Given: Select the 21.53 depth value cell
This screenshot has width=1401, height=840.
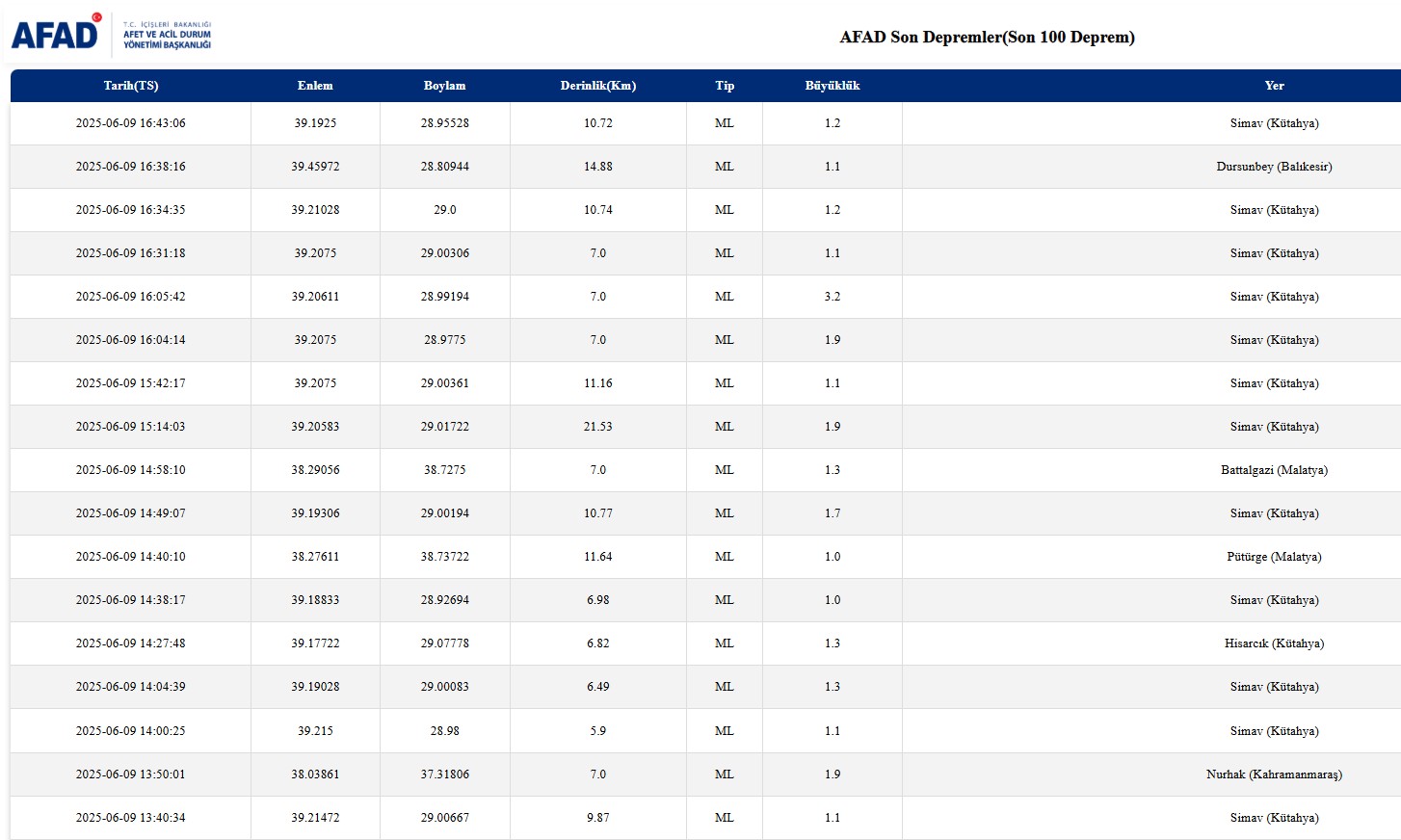Looking at the screenshot, I should [x=597, y=427].
